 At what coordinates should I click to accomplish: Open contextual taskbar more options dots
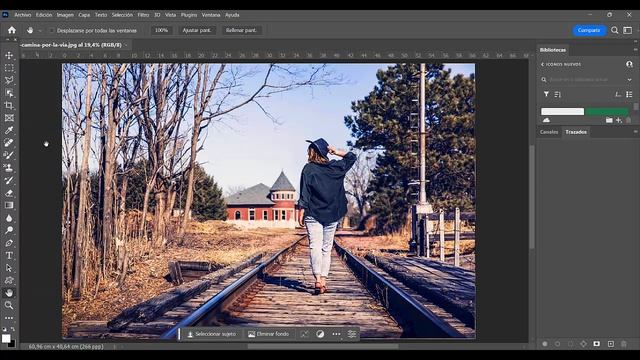(x=336, y=334)
